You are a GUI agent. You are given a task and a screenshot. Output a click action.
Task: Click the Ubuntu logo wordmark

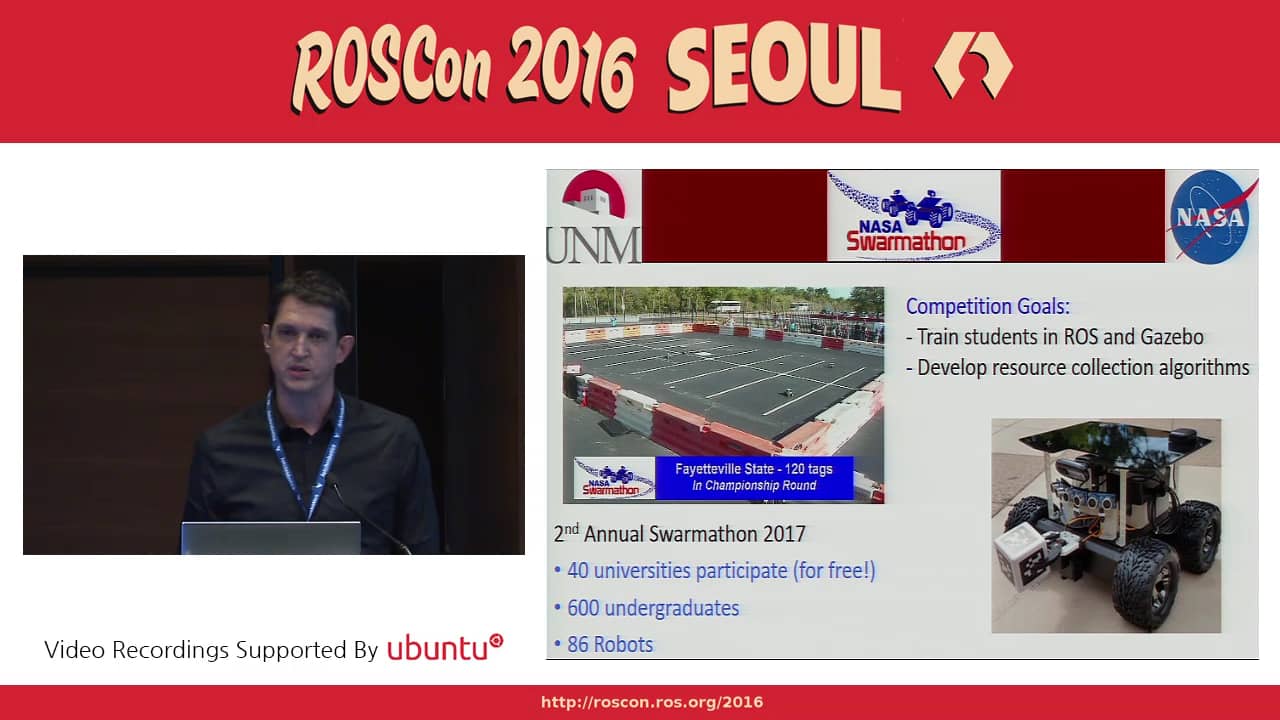tap(445, 647)
